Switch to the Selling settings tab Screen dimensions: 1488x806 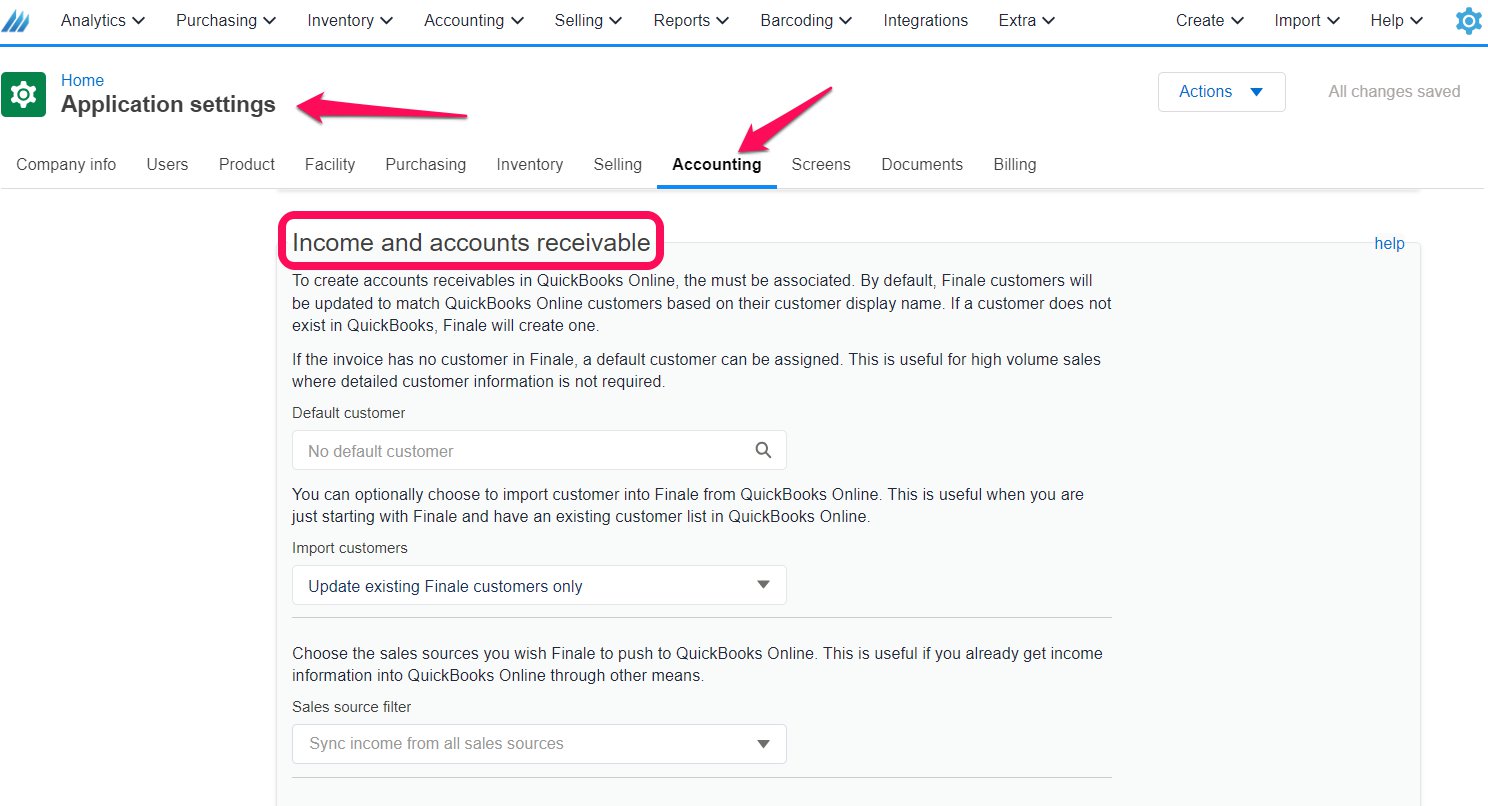(x=618, y=164)
